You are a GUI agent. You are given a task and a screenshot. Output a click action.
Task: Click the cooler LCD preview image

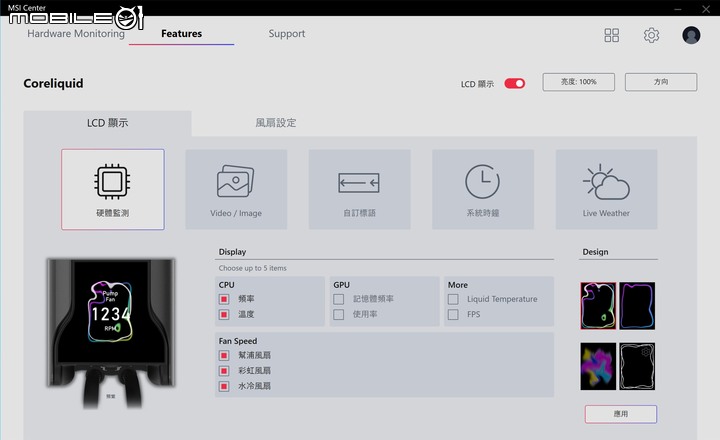[111, 333]
